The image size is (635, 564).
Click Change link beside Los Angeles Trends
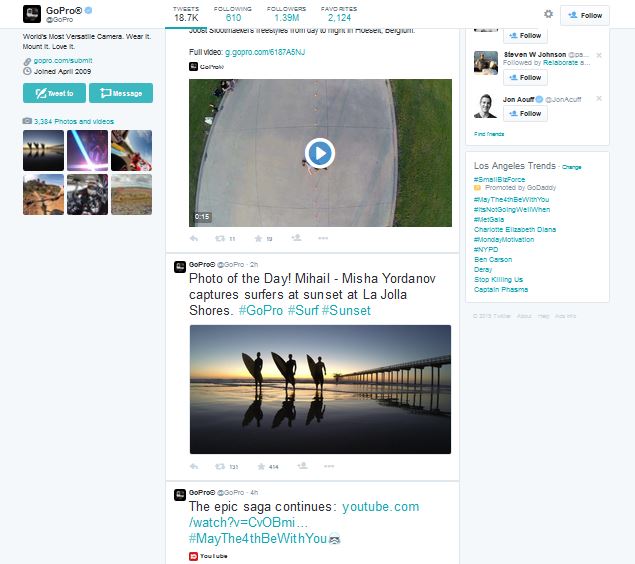pos(572,167)
